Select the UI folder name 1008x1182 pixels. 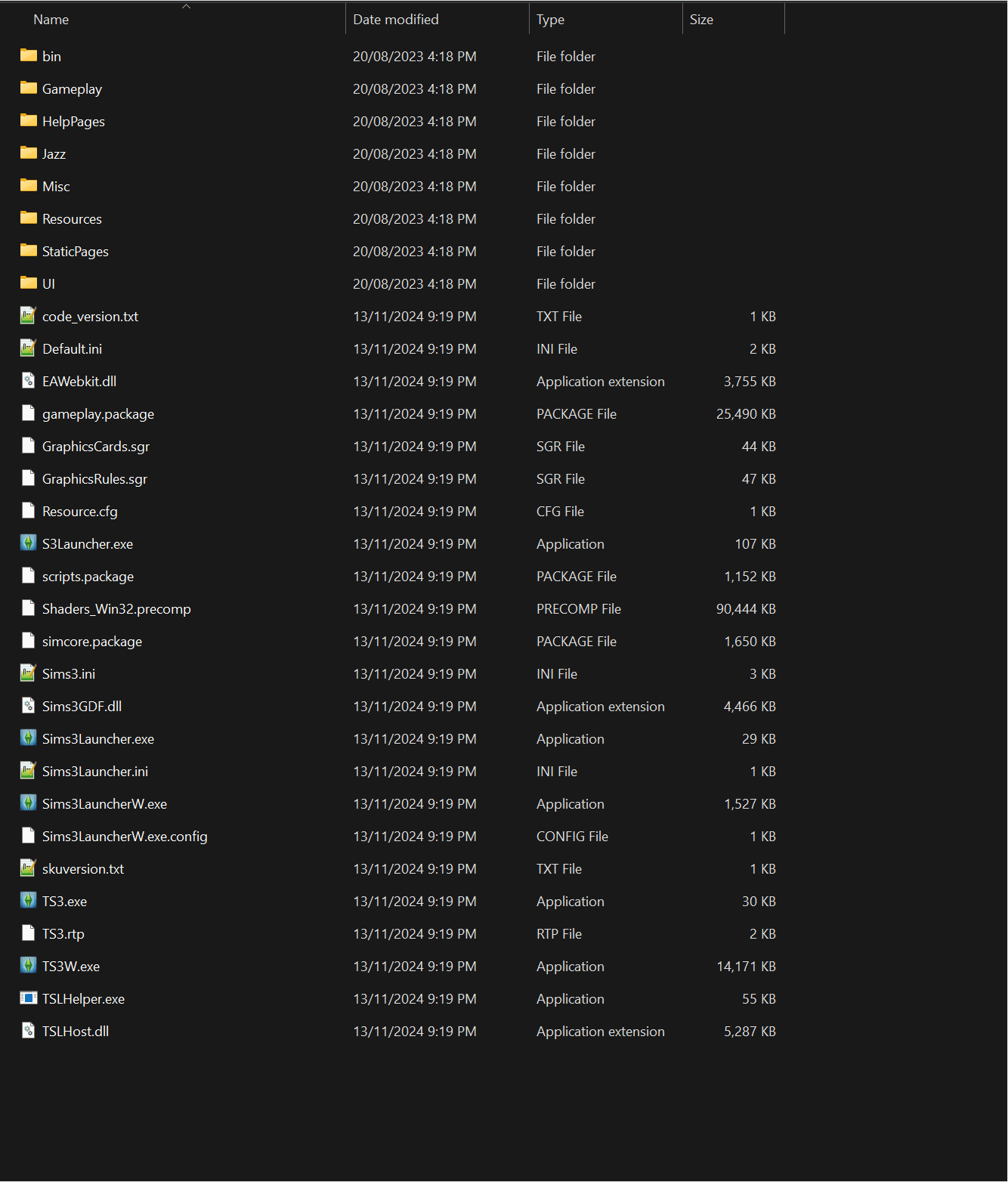click(x=48, y=284)
